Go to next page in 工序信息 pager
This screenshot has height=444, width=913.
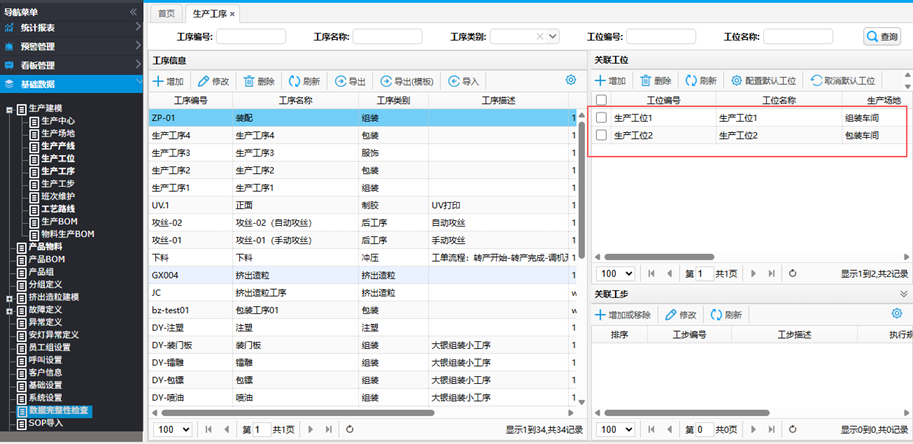pyautogui.click(x=310, y=429)
